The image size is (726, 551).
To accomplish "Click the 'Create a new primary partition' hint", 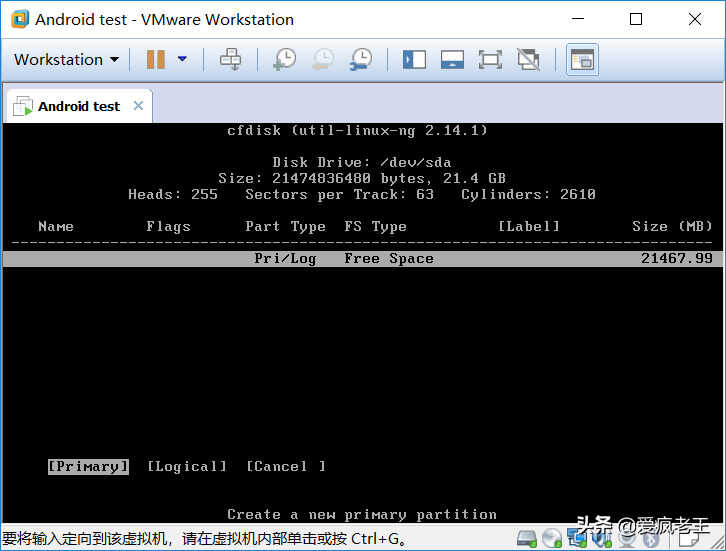I will coord(362,514).
